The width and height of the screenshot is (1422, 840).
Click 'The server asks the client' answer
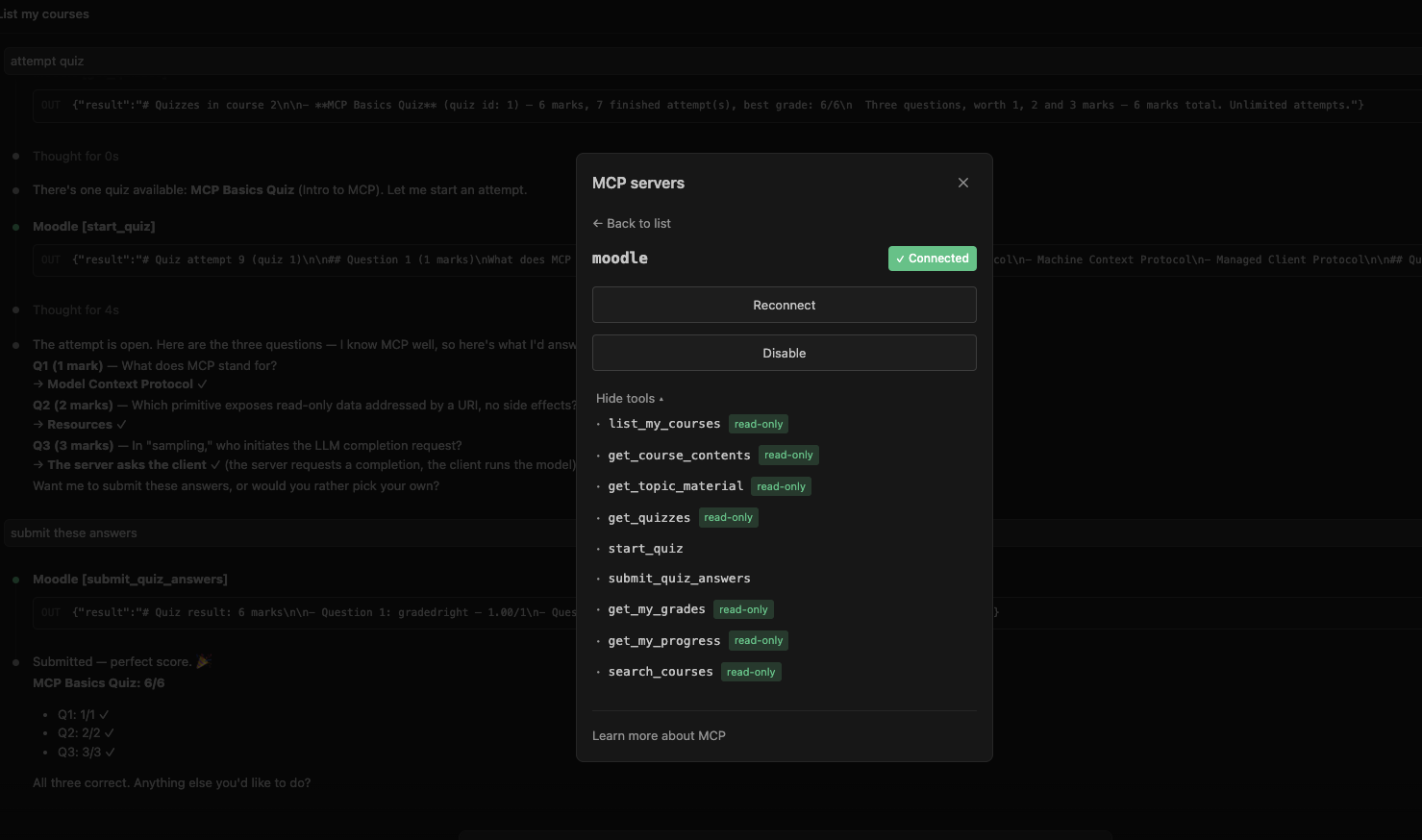tap(127, 464)
